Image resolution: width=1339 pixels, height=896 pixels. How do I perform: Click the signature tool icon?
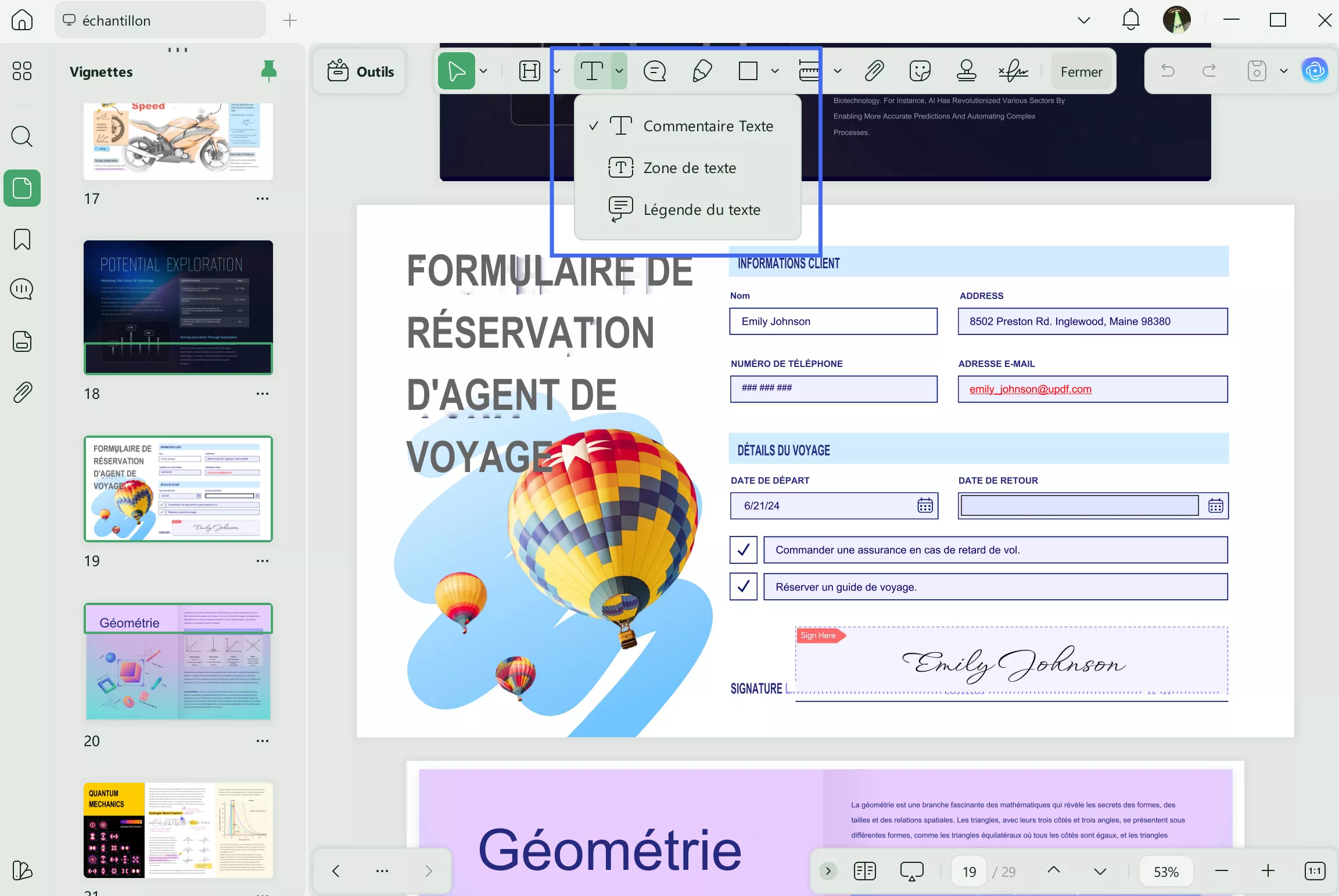(1013, 71)
